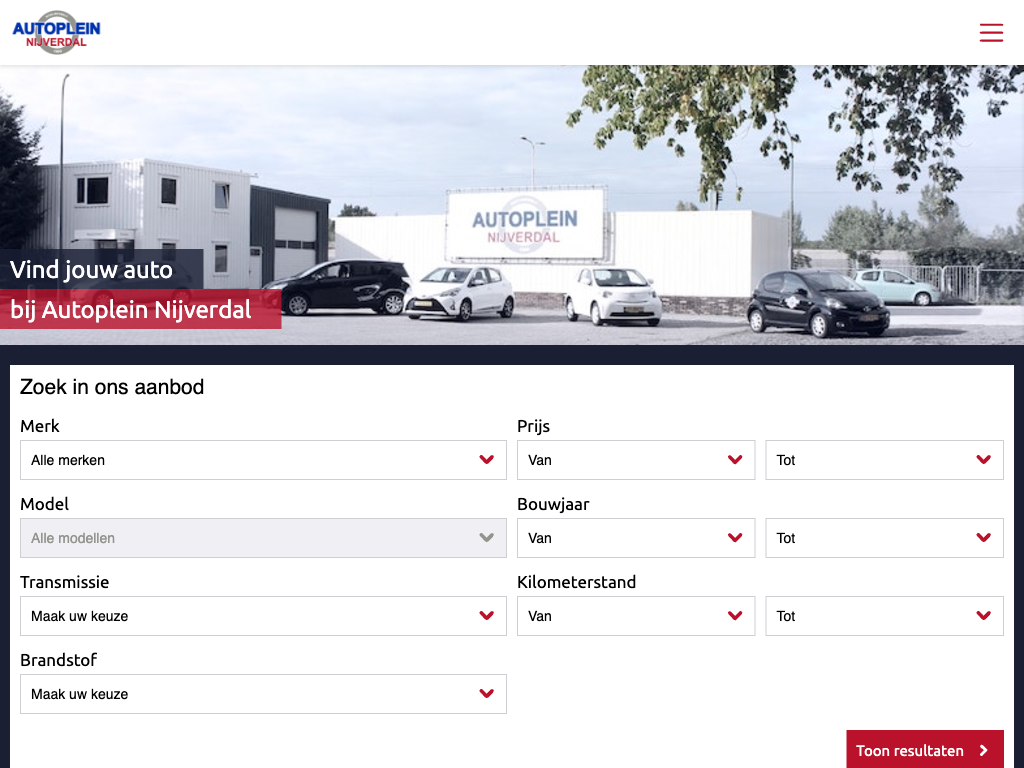Image resolution: width=1024 pixels, height=768 pixels.
Task: Click the red chevron in Merk field
Action: [x=487, y=460]
